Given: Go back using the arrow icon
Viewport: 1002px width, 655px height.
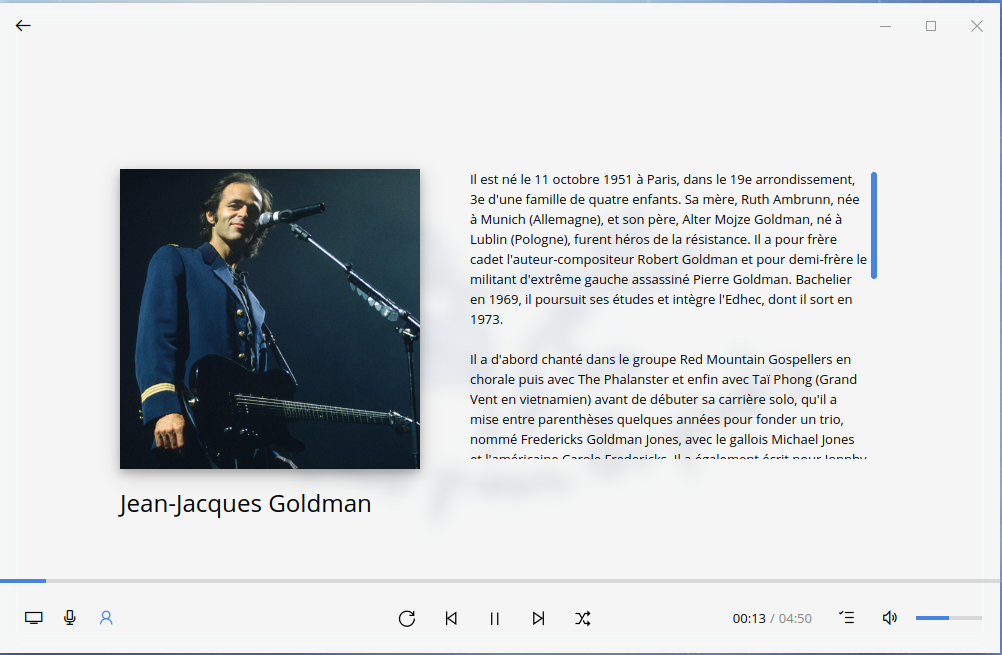Looking at the screenshot, I should click(x=23, y=26).
